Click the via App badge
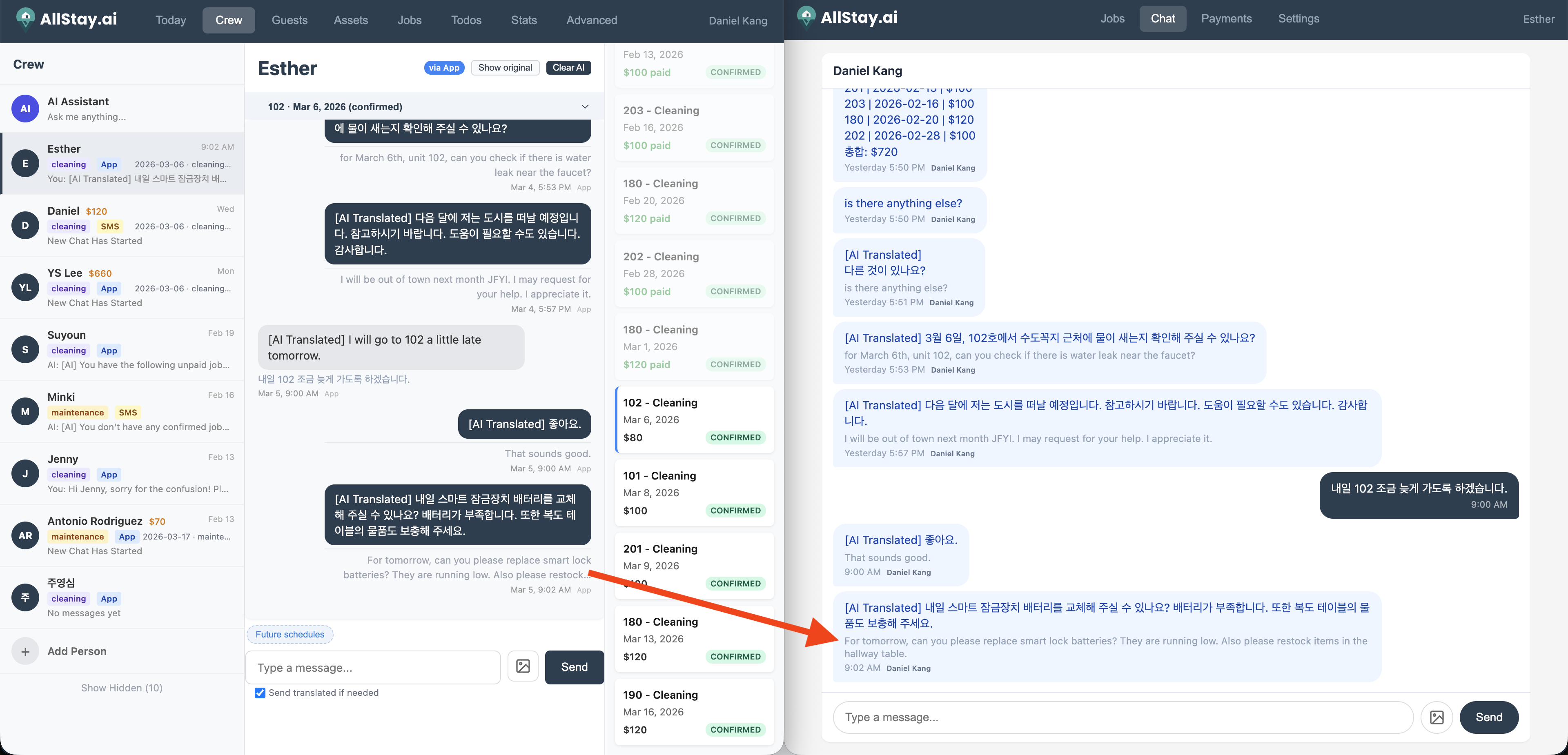This screenshot has width=1568, height=755. [x=444, y=67]
